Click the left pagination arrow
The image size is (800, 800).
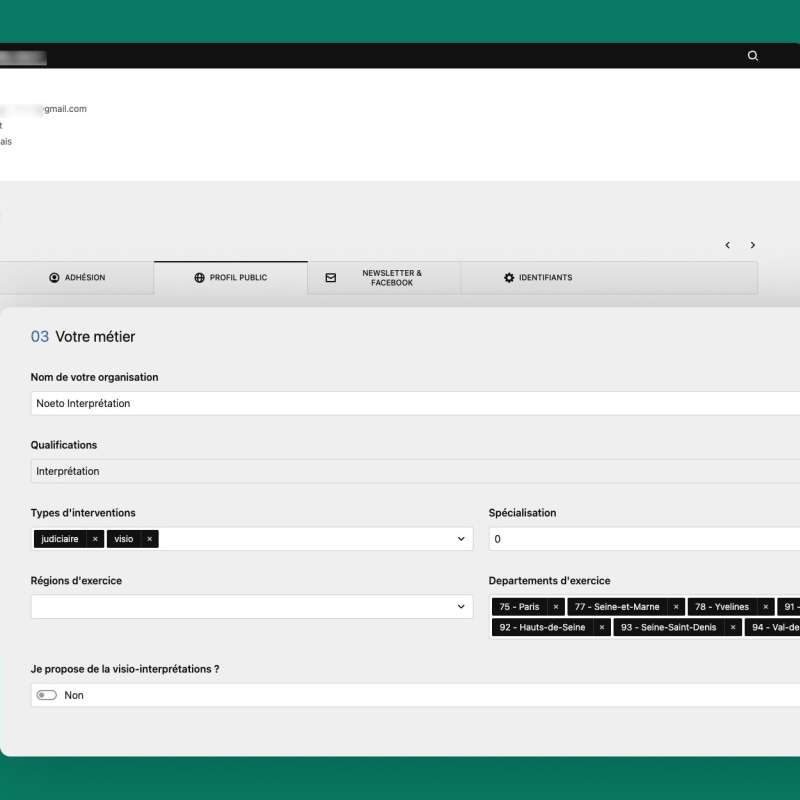(x=727, y=245)
